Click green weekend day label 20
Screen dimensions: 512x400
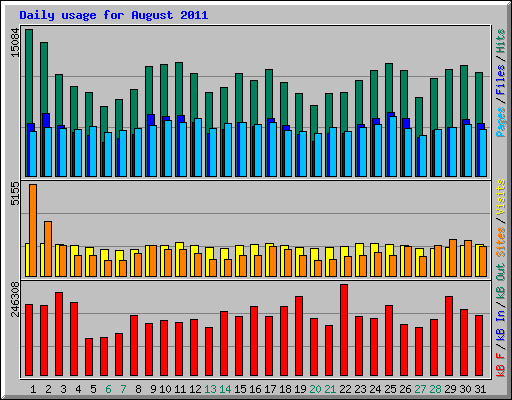[315, 389]
